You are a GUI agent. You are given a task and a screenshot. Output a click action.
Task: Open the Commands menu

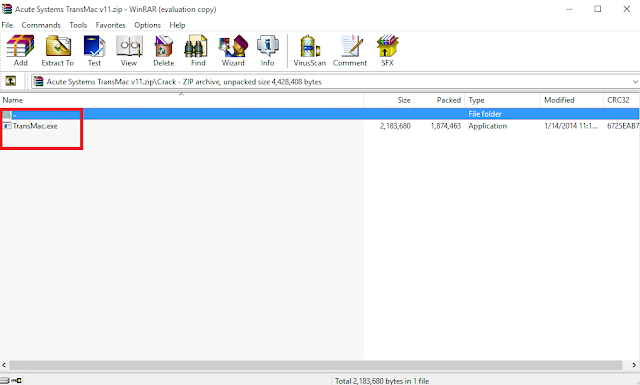(x=41, y=25)
